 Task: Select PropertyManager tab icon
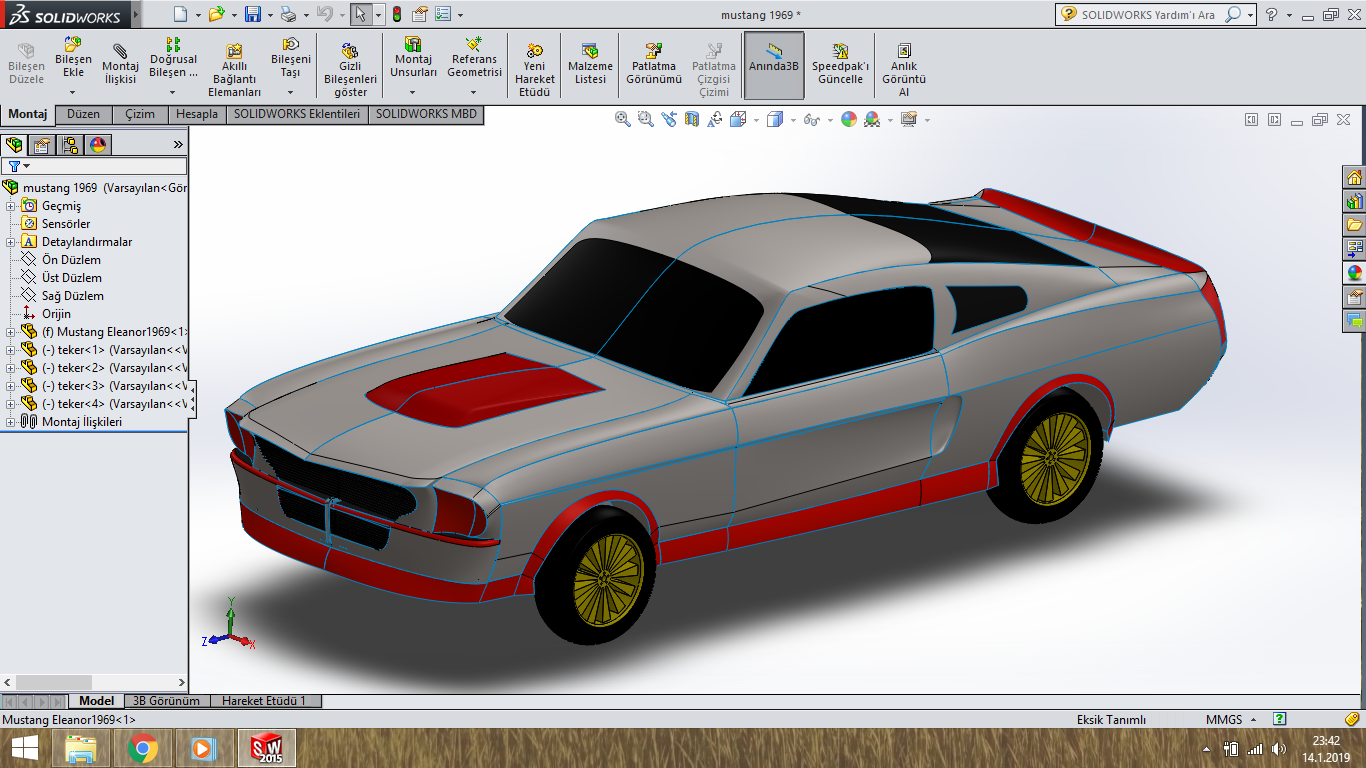(x=42, y=145)
